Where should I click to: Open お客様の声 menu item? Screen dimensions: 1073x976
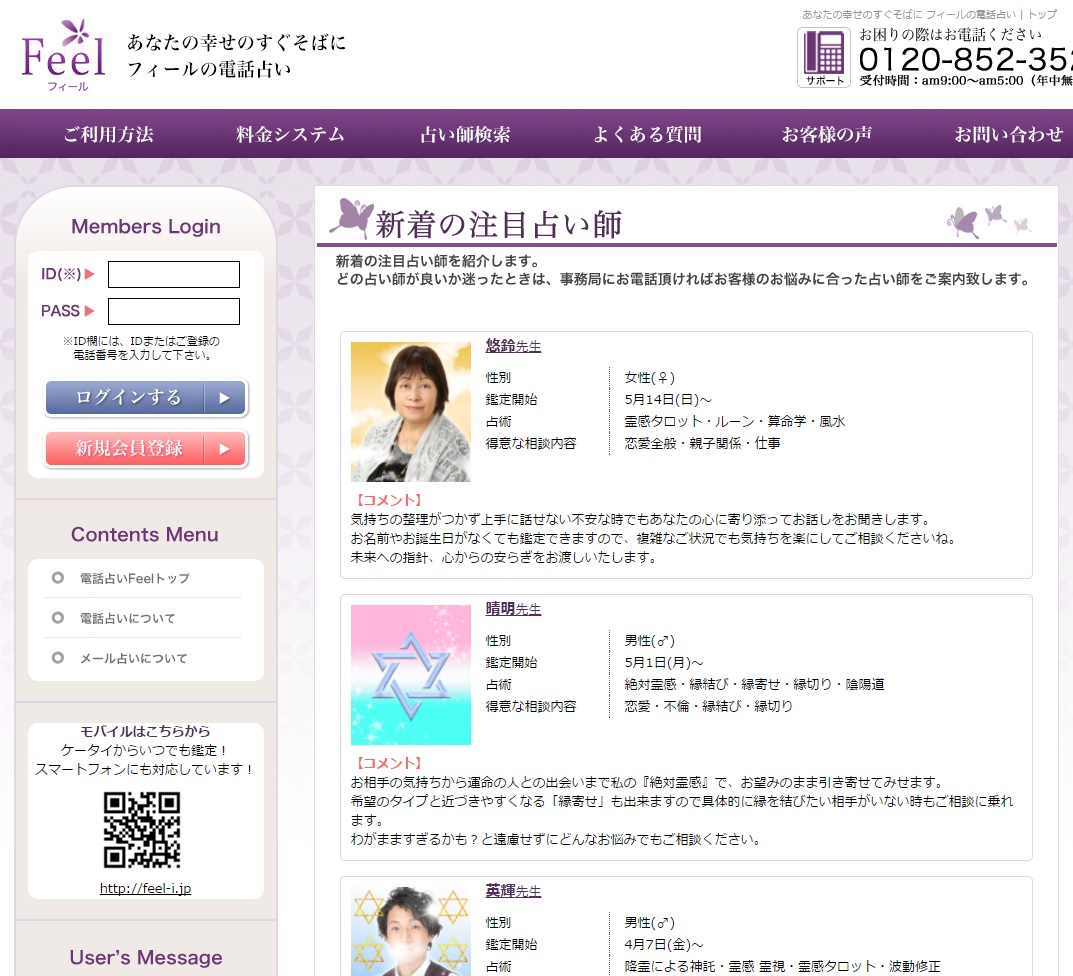click(x=826, y=134)
